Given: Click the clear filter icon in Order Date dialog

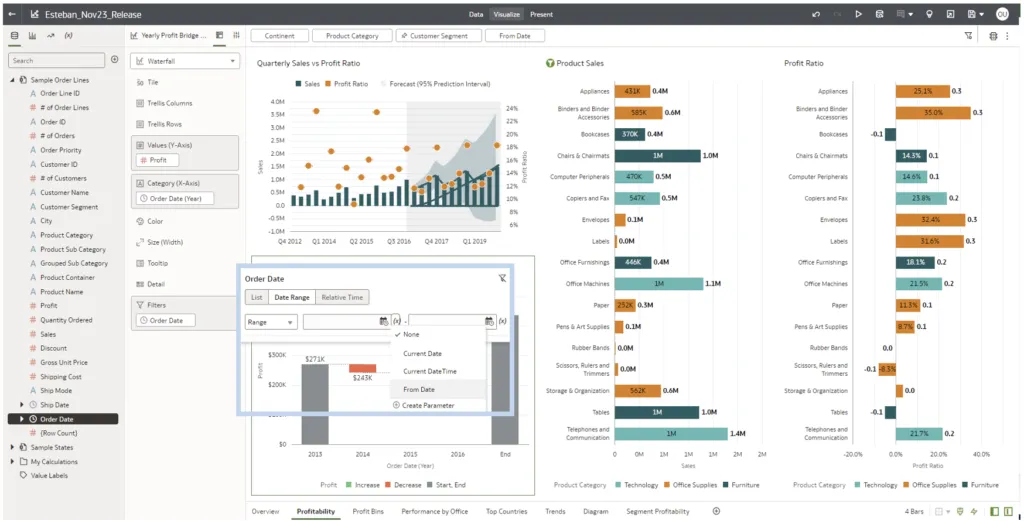Looking at the screenshot, I should pyautogui.click(x=502, y=280).
